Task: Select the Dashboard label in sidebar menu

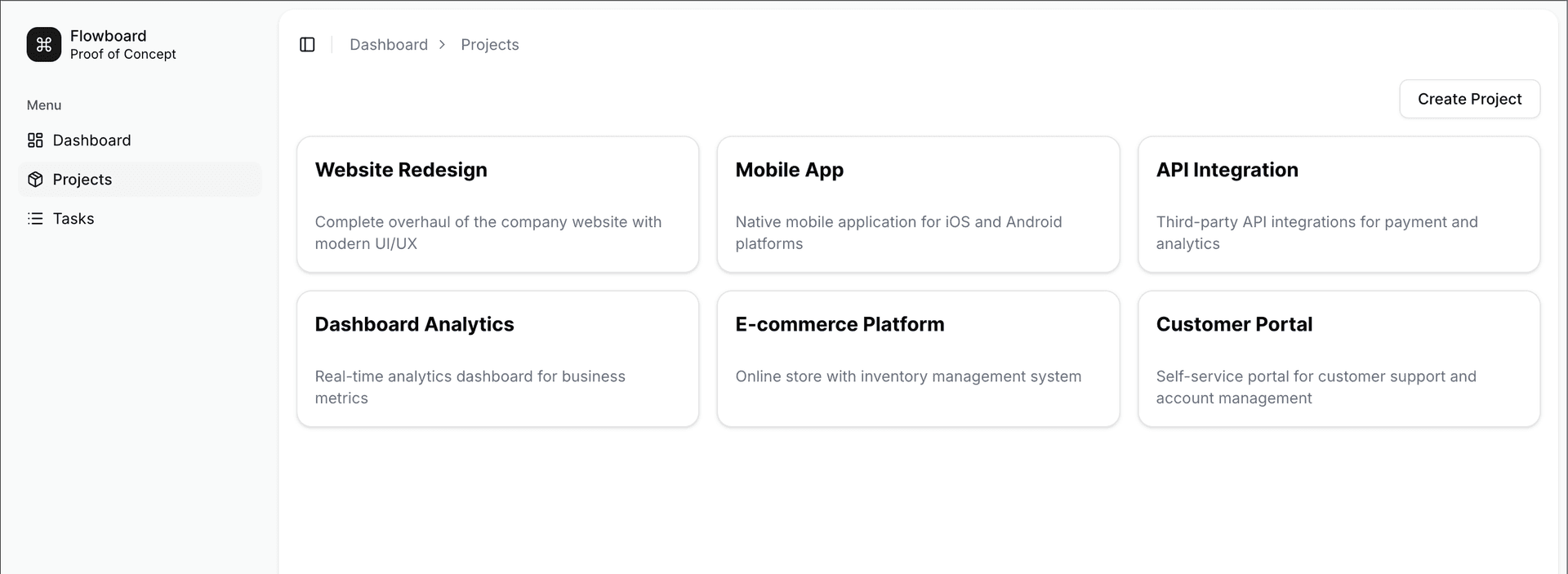Action: tap(91, 140)
